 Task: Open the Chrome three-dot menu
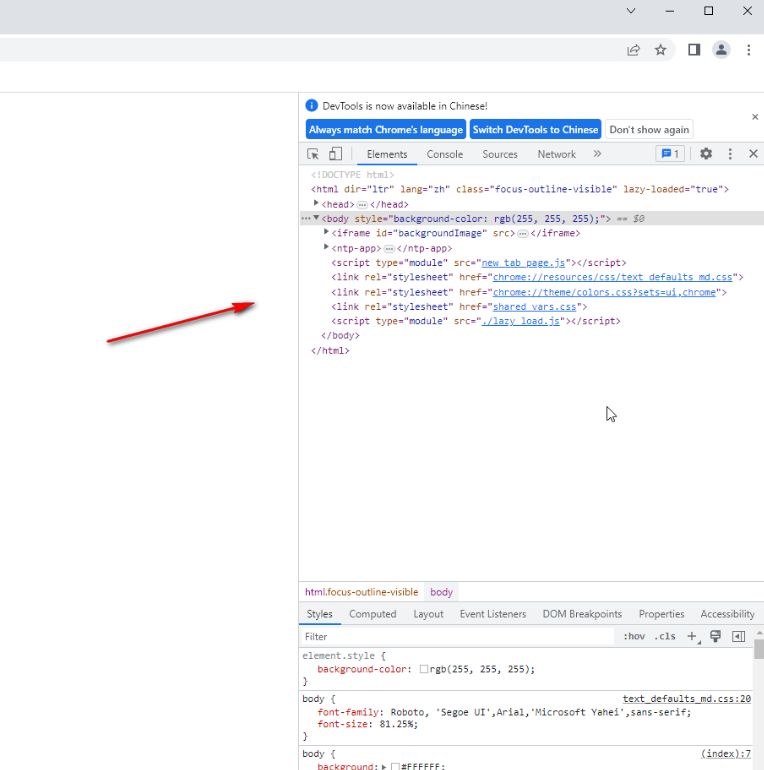[749, 50]
